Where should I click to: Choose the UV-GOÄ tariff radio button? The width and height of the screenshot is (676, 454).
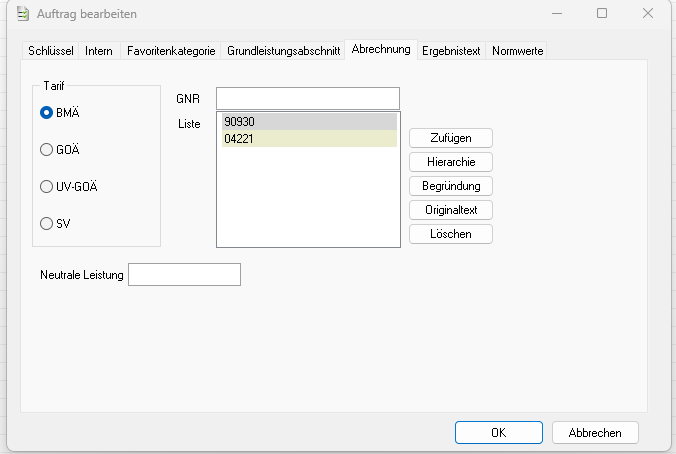pos(46,187)
